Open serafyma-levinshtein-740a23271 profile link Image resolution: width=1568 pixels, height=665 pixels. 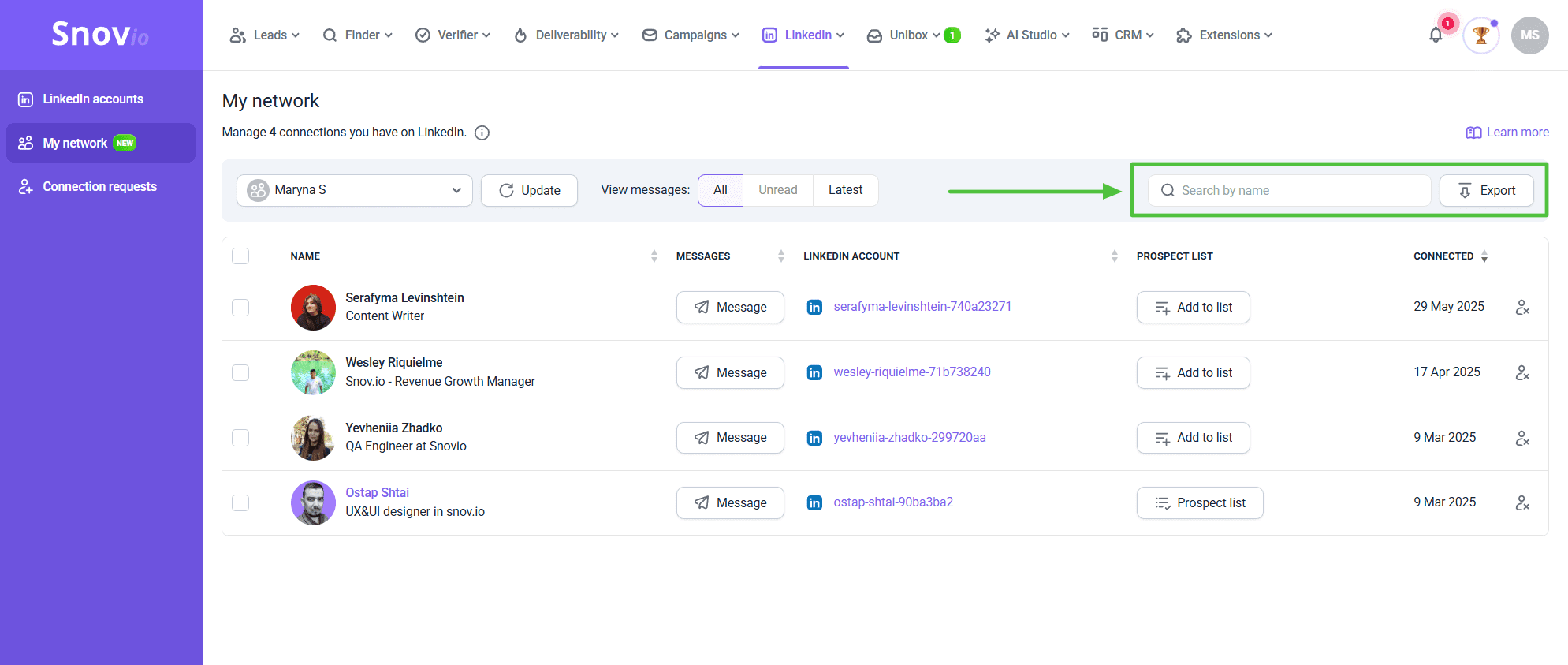(922, 307)
